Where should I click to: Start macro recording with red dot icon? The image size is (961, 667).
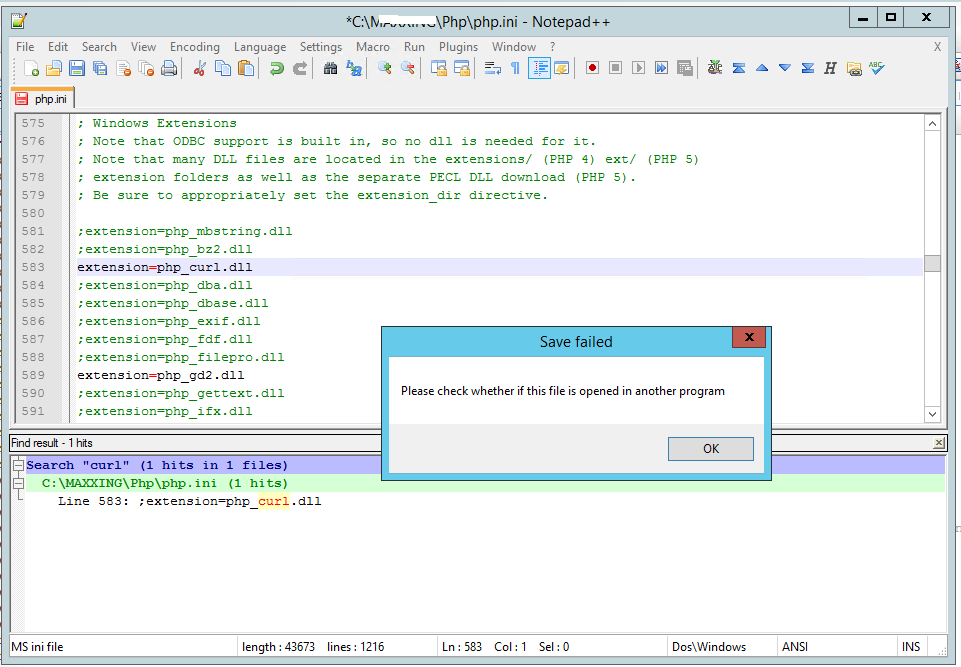click(592, 69)
